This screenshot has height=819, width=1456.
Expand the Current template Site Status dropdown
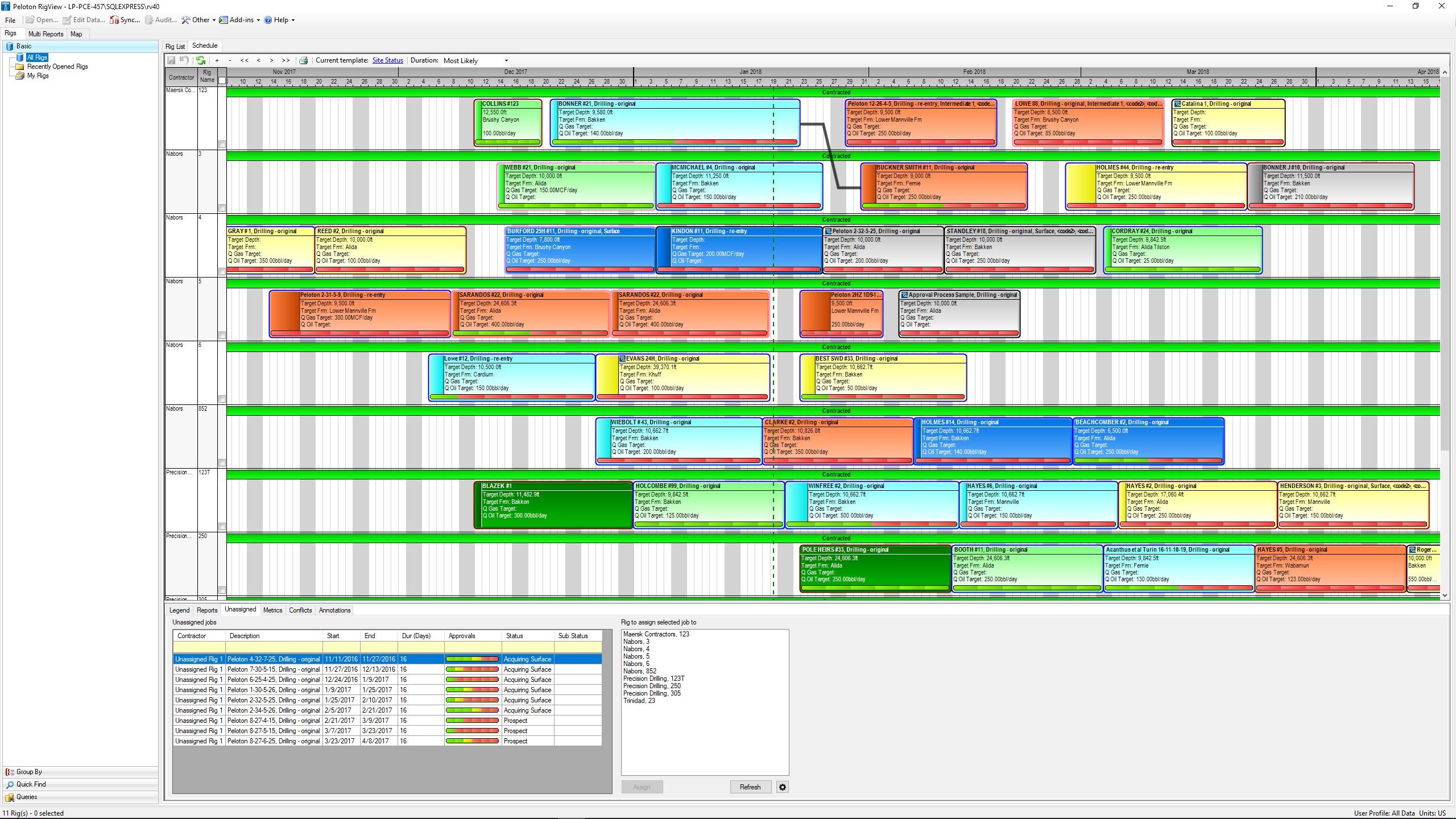pos(388,60)
